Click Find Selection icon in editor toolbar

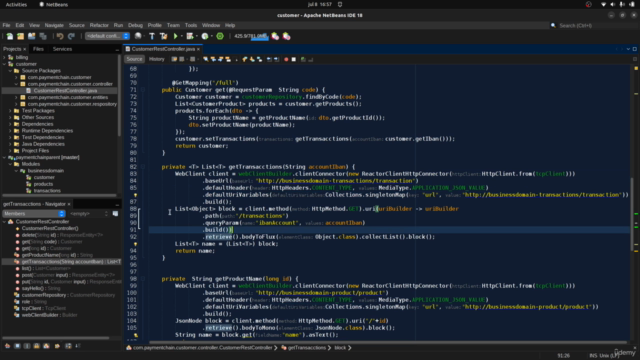pyautogui.click(x=206, y=60)
